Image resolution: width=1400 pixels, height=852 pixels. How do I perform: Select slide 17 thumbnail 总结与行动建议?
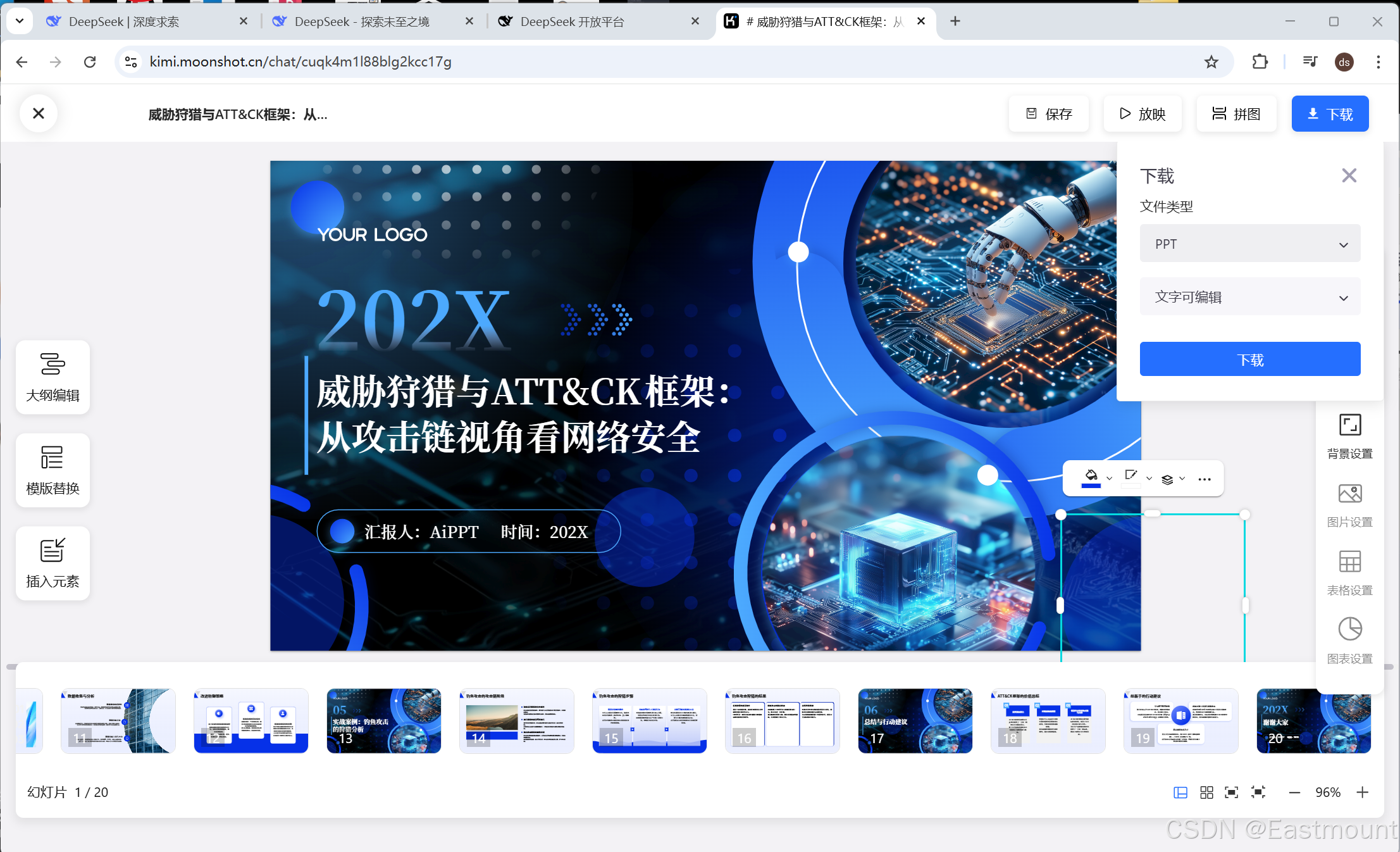coord(915,720)
